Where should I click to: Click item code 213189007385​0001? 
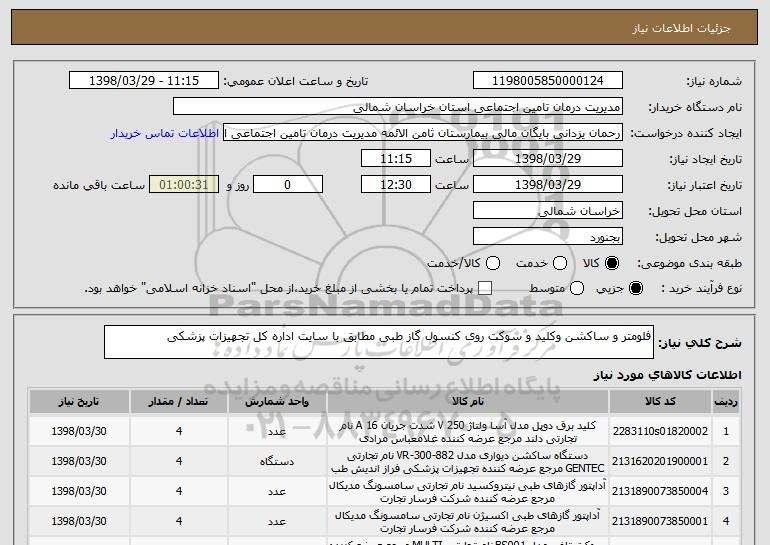[660, 521]
